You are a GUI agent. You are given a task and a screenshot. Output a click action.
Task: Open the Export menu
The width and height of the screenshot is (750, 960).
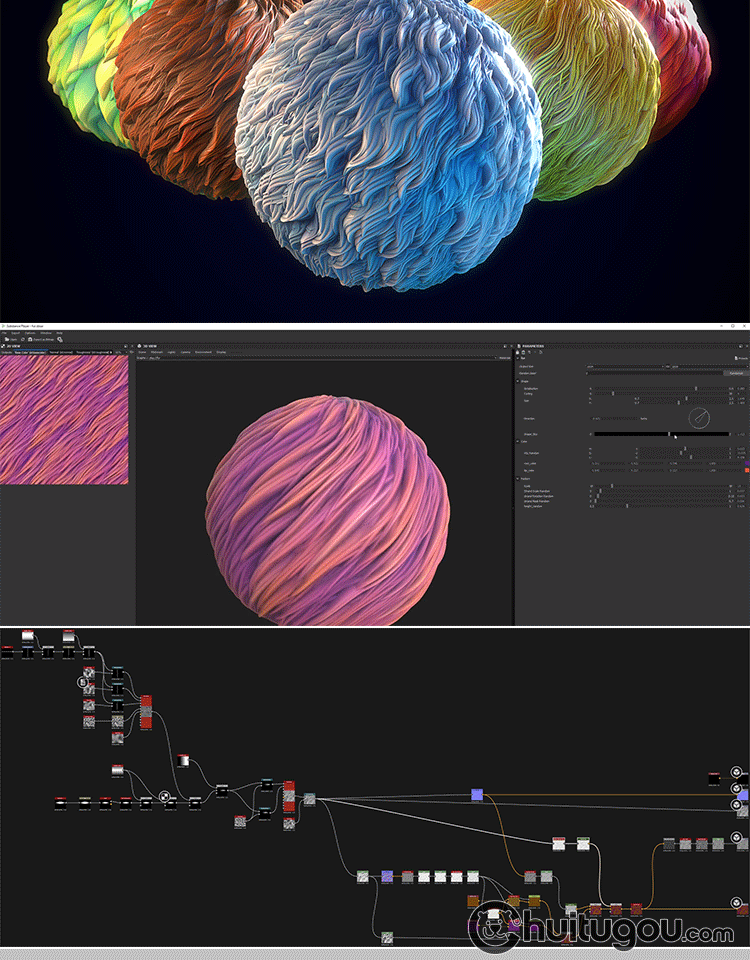tap(15, 333)
